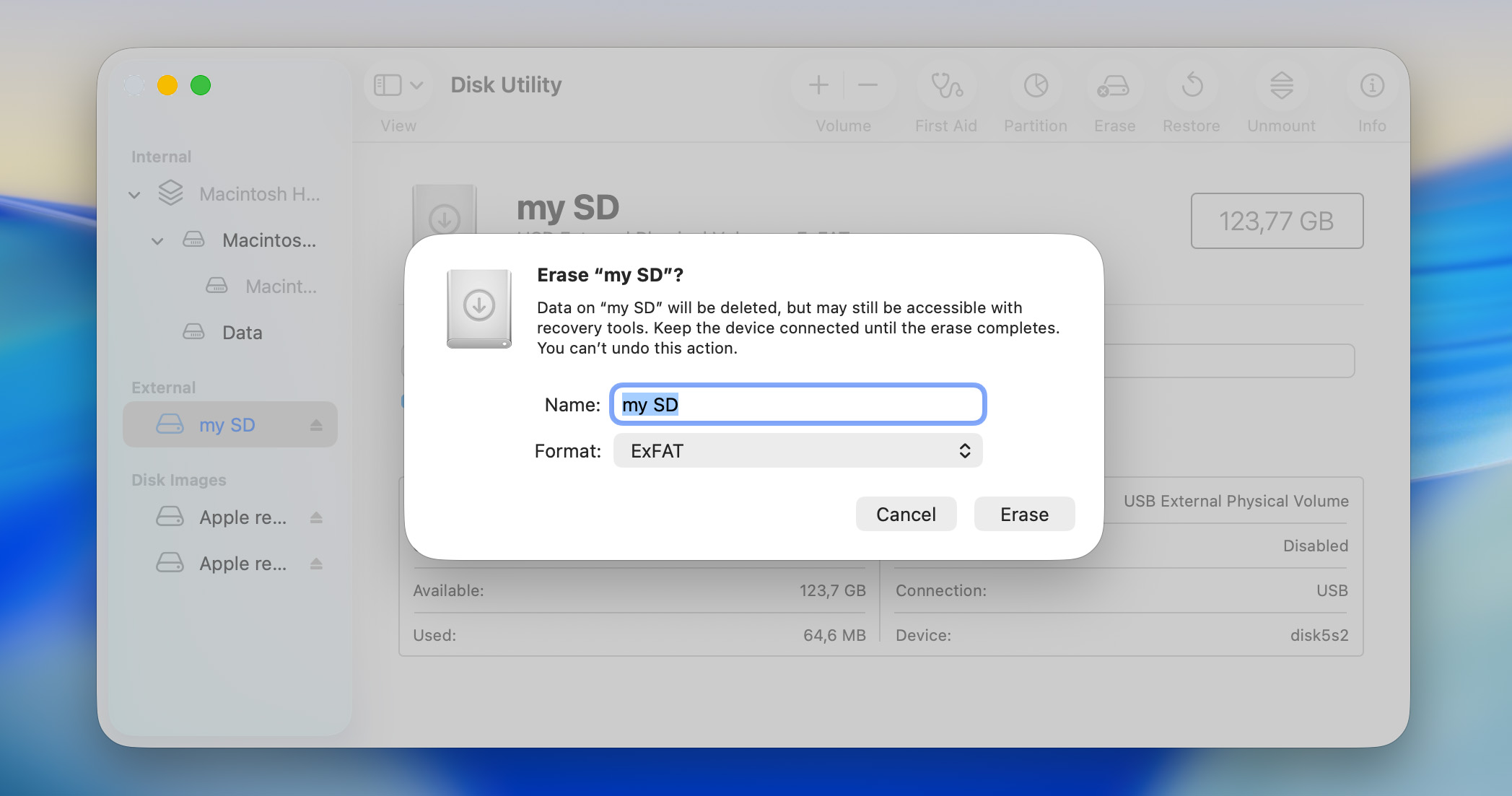Click the drive icon in erase dialog

coord(479,308)
